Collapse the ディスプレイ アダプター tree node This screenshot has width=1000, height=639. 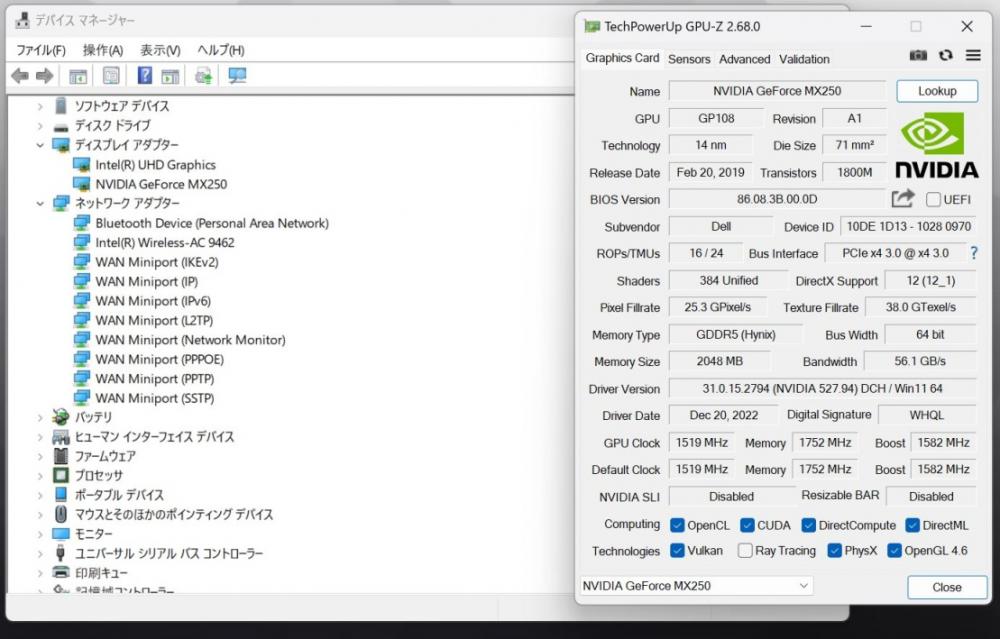pyautogui.click(x=40, y=145)
